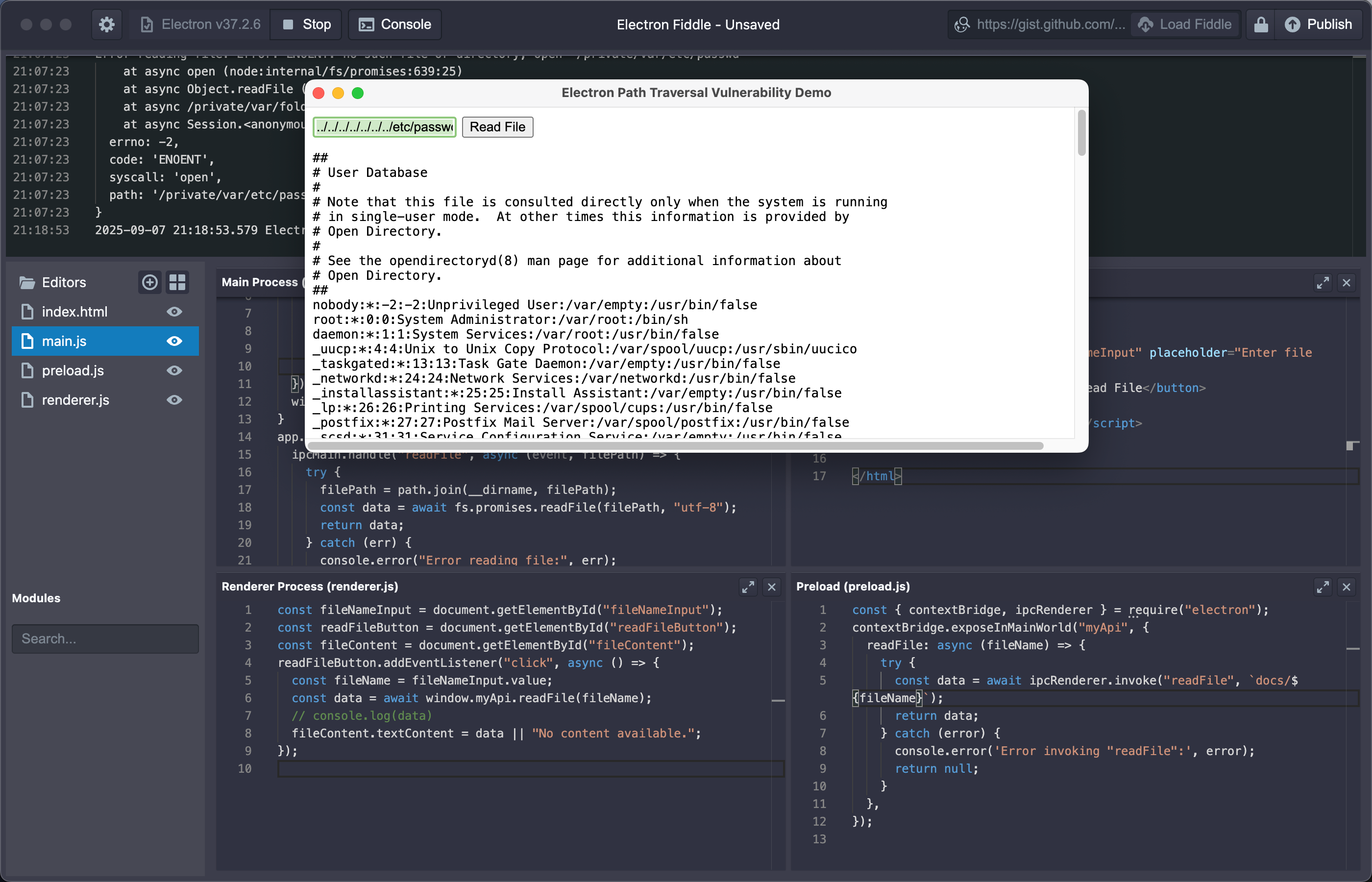The width and height of the screenshot is (1372, 882).
Task: Toggle visibility of renderer.js editor
Action: pos(174,400)
